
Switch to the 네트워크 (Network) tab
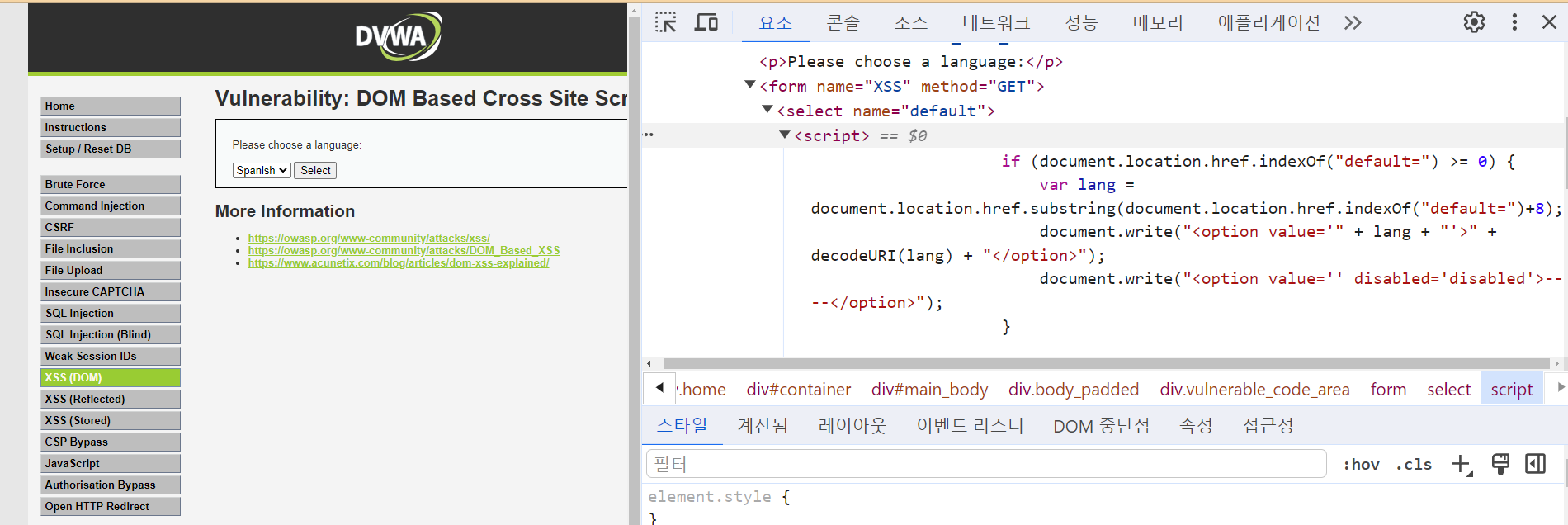(x=996, y=22)
